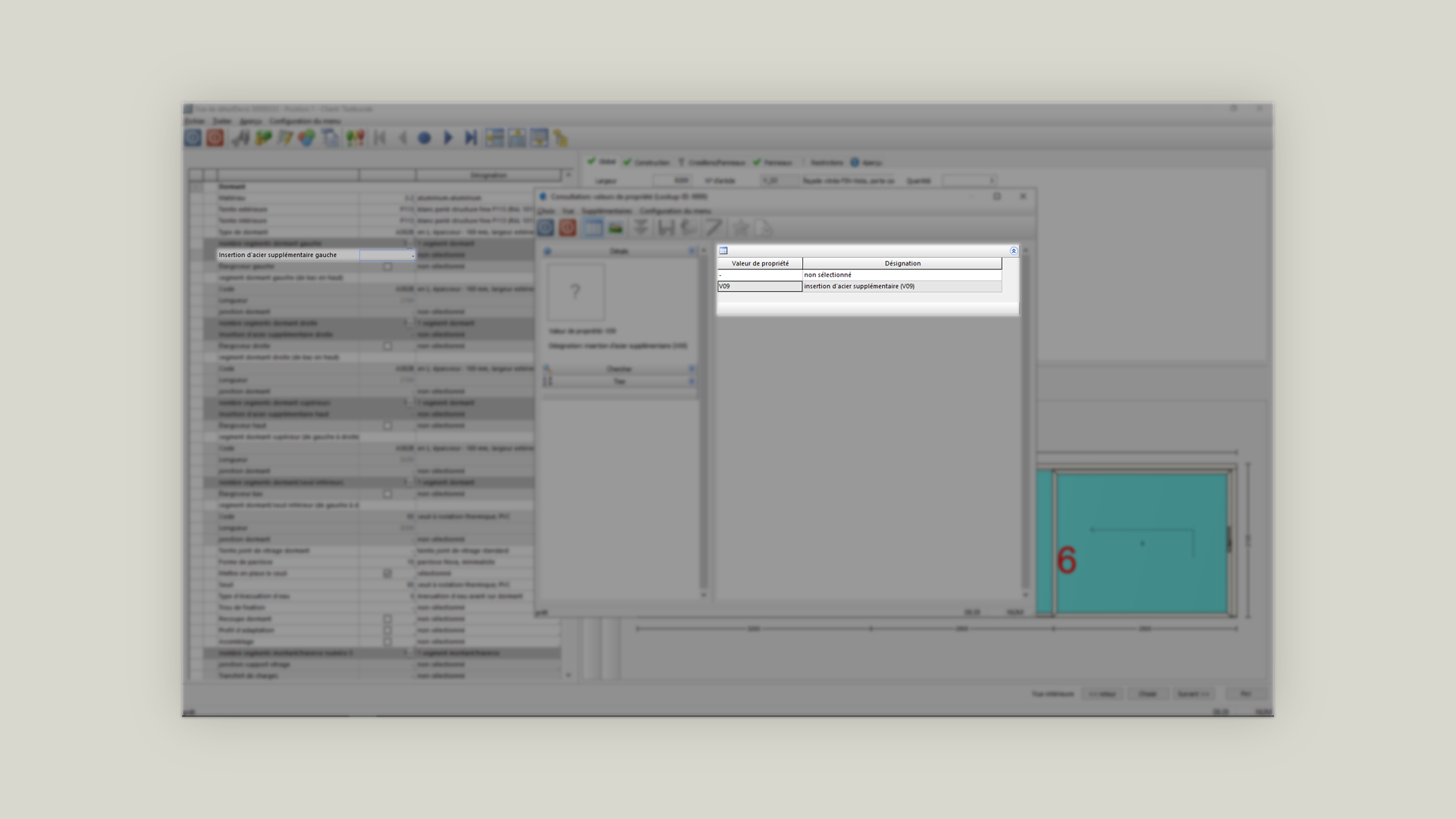Expand the Trier section in lookup dialog
This screenshot has height=819, width=1456.
(619, 381)
